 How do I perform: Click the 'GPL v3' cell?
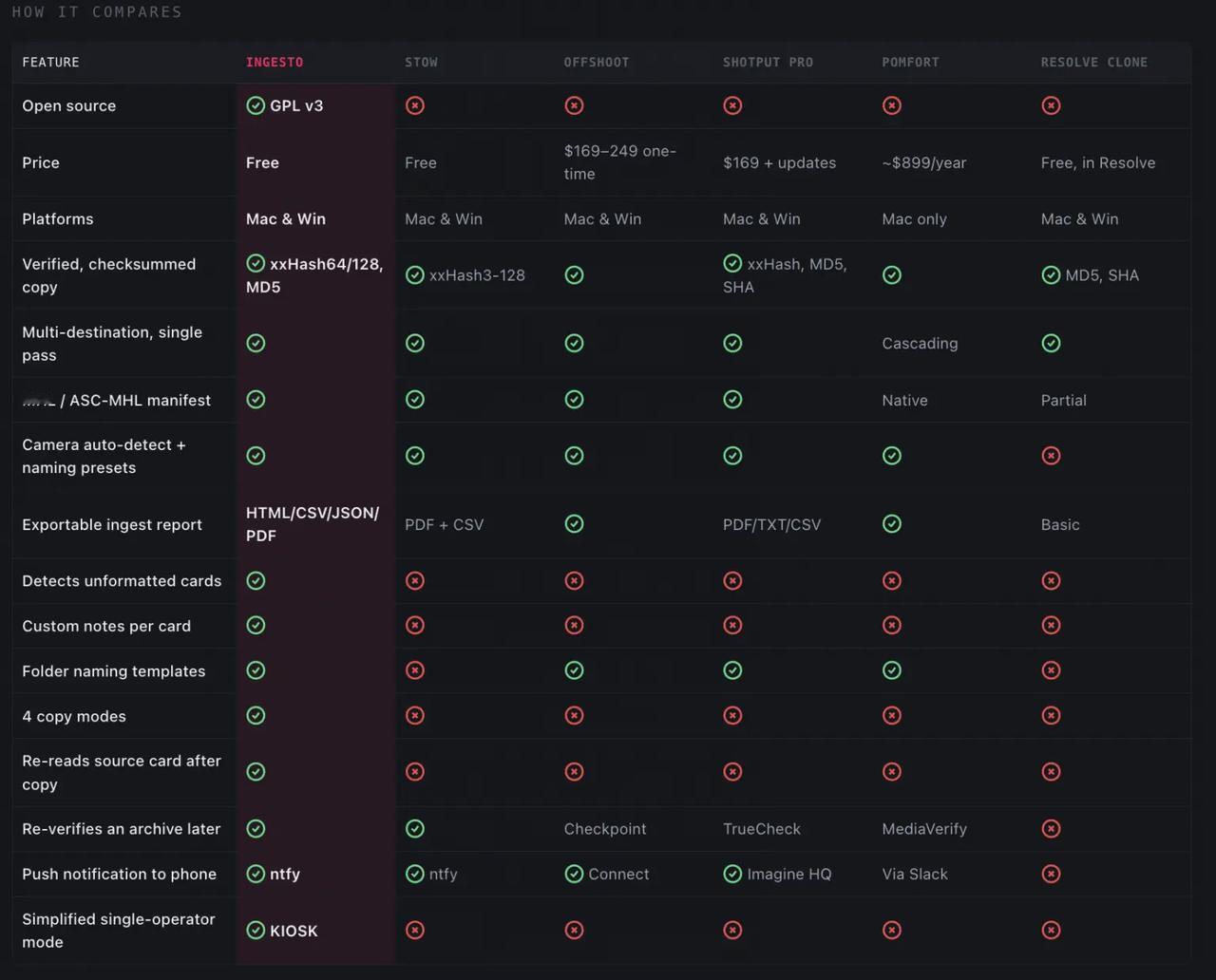point(285,105)
